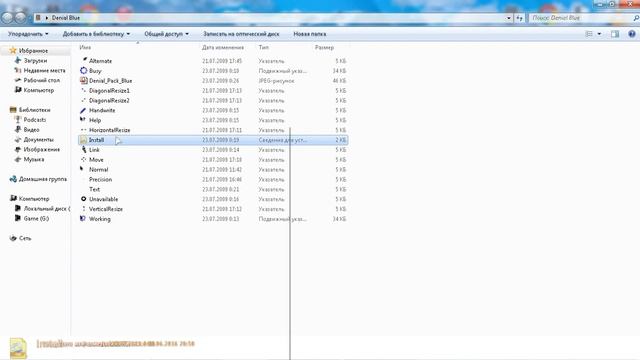Click the Forward navigation arrow
Viewport: 640px width, 360px height.
(20, 18)
